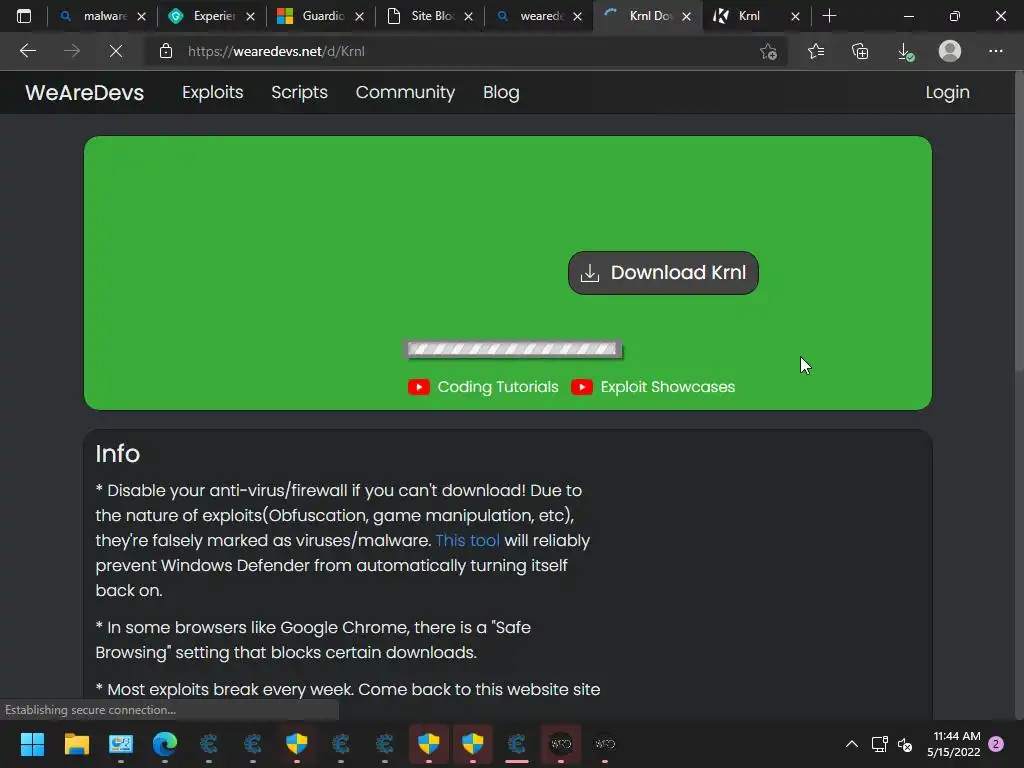Close the last Krnl tab
Viewport: 1024px width, 768px height.
tap(795, 16)
